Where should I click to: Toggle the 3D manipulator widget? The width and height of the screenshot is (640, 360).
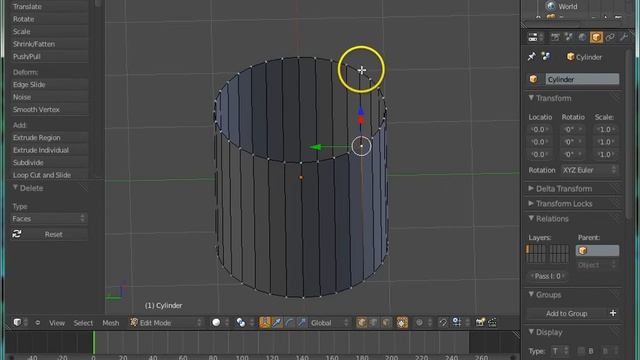265,322
